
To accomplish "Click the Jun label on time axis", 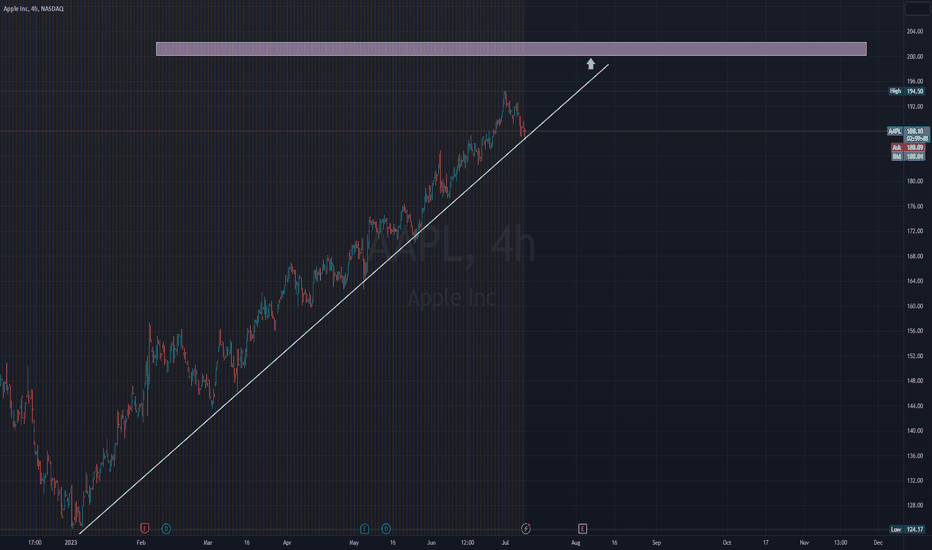I will 431,542.
